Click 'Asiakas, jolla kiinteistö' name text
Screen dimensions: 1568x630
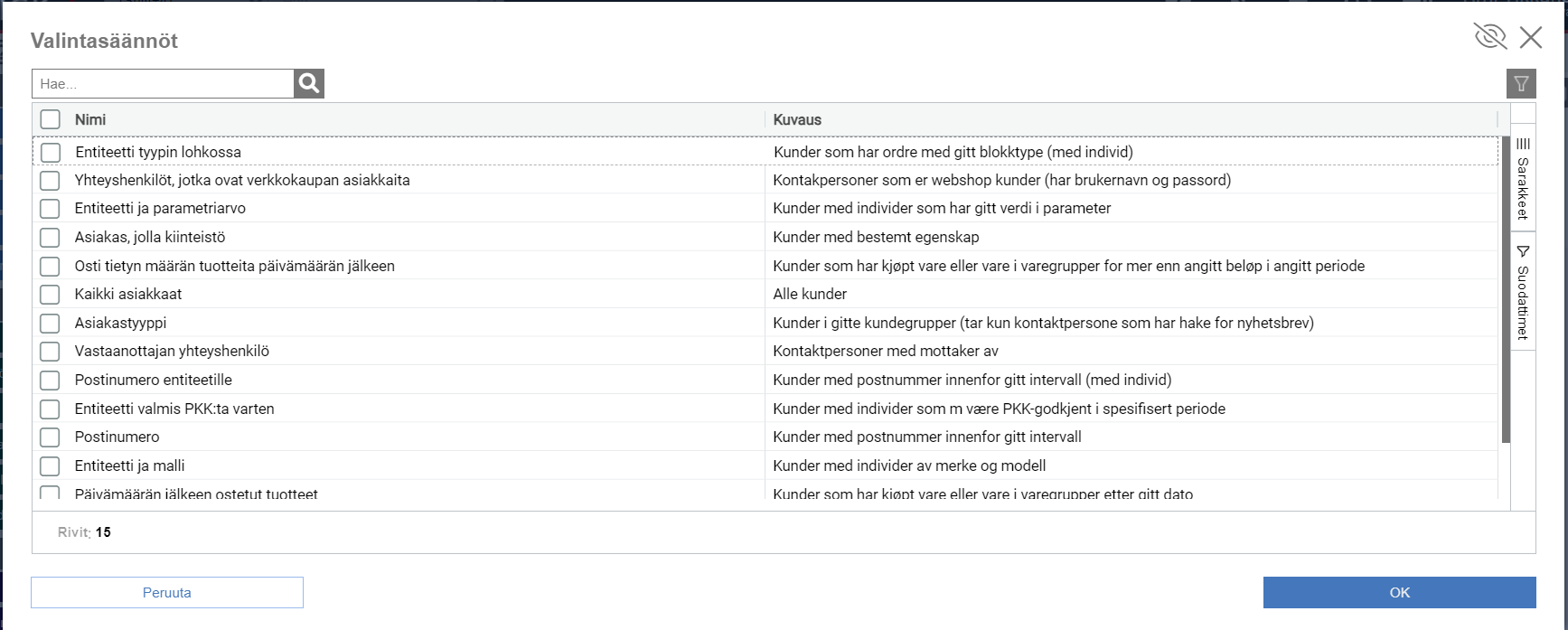click(x=150, y=237)
